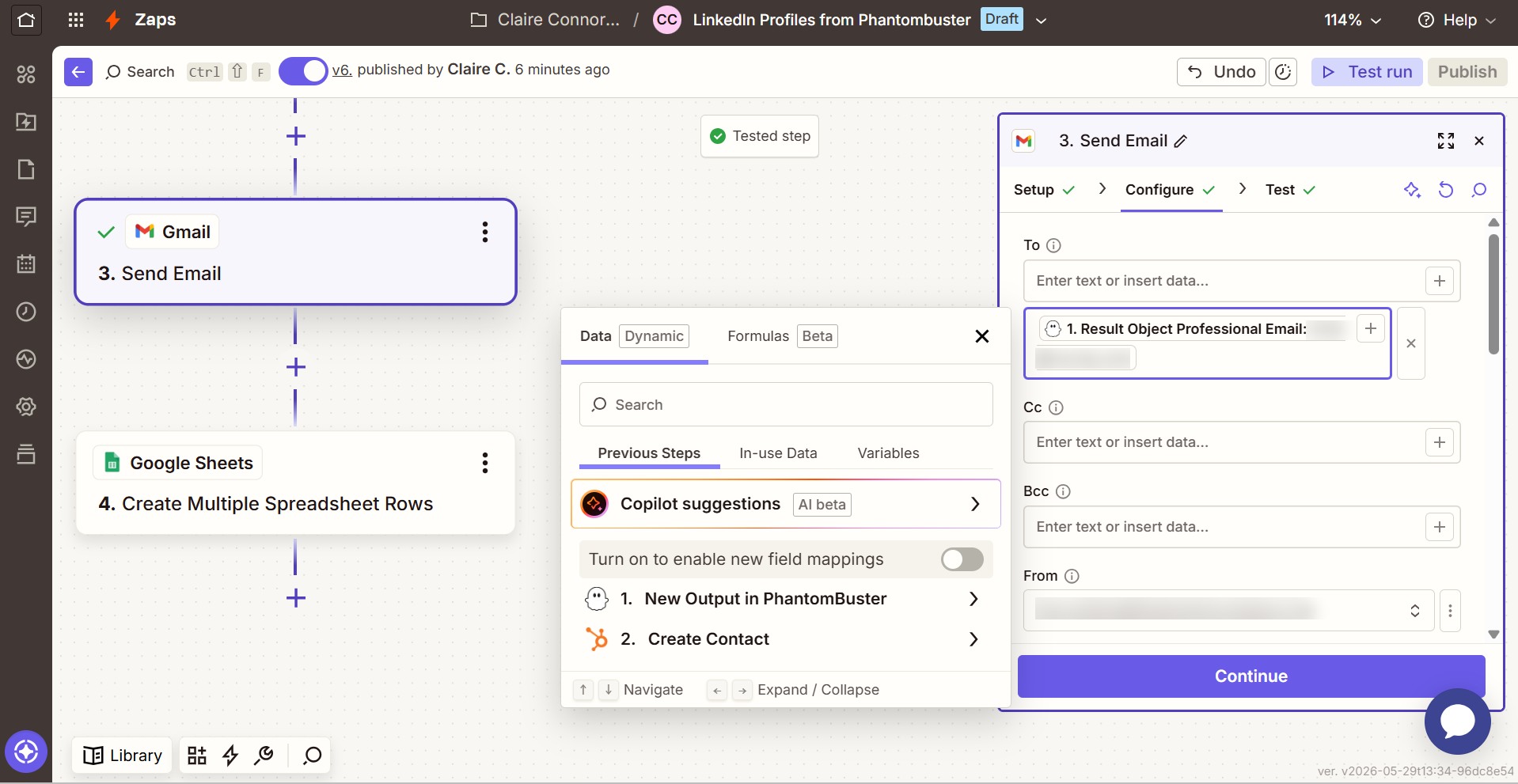The height and width of the screenshot is (784, 1518).
Task: Select the Variables tab
Action: 888,453
